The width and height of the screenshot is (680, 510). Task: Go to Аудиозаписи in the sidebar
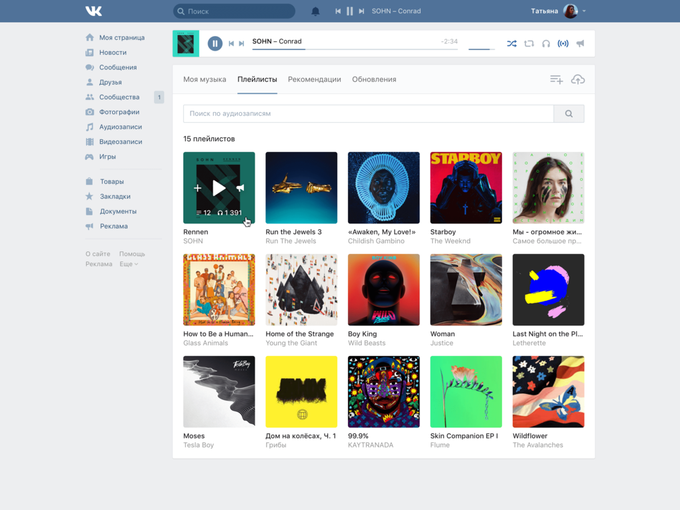121,127
